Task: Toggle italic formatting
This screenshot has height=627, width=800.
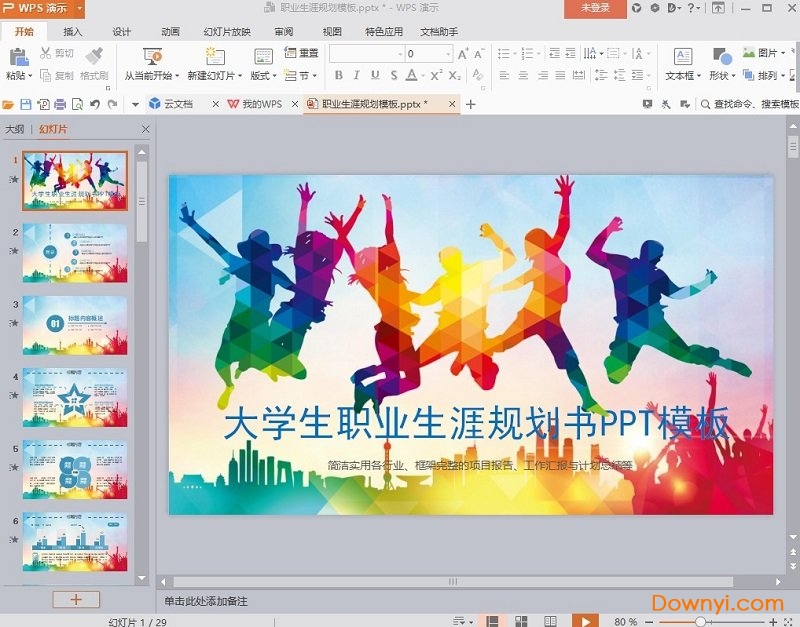Action: [356, 74]
